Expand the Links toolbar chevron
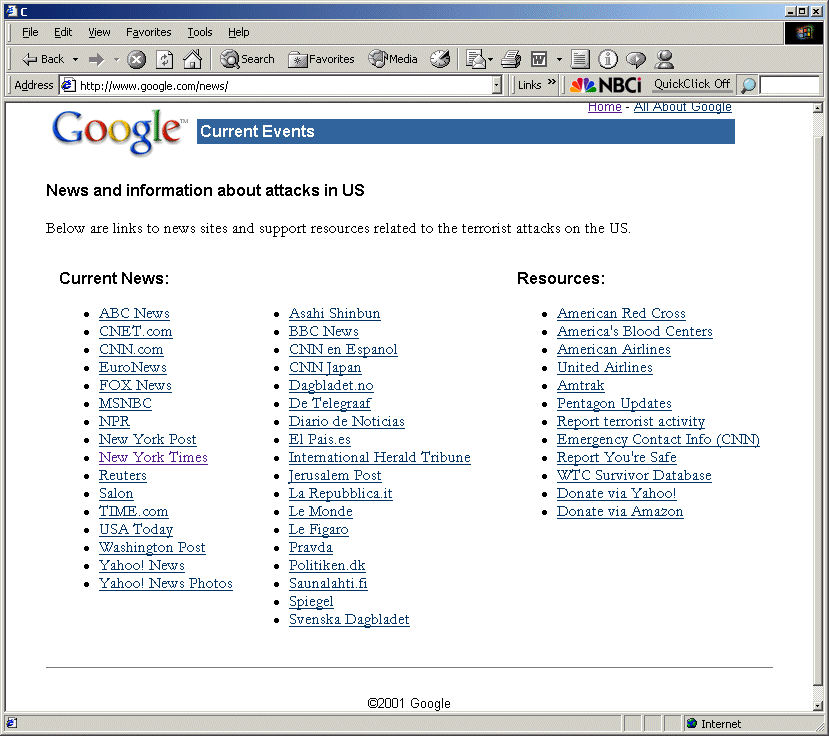Screen dimensions: 829x736 (552, 84)
